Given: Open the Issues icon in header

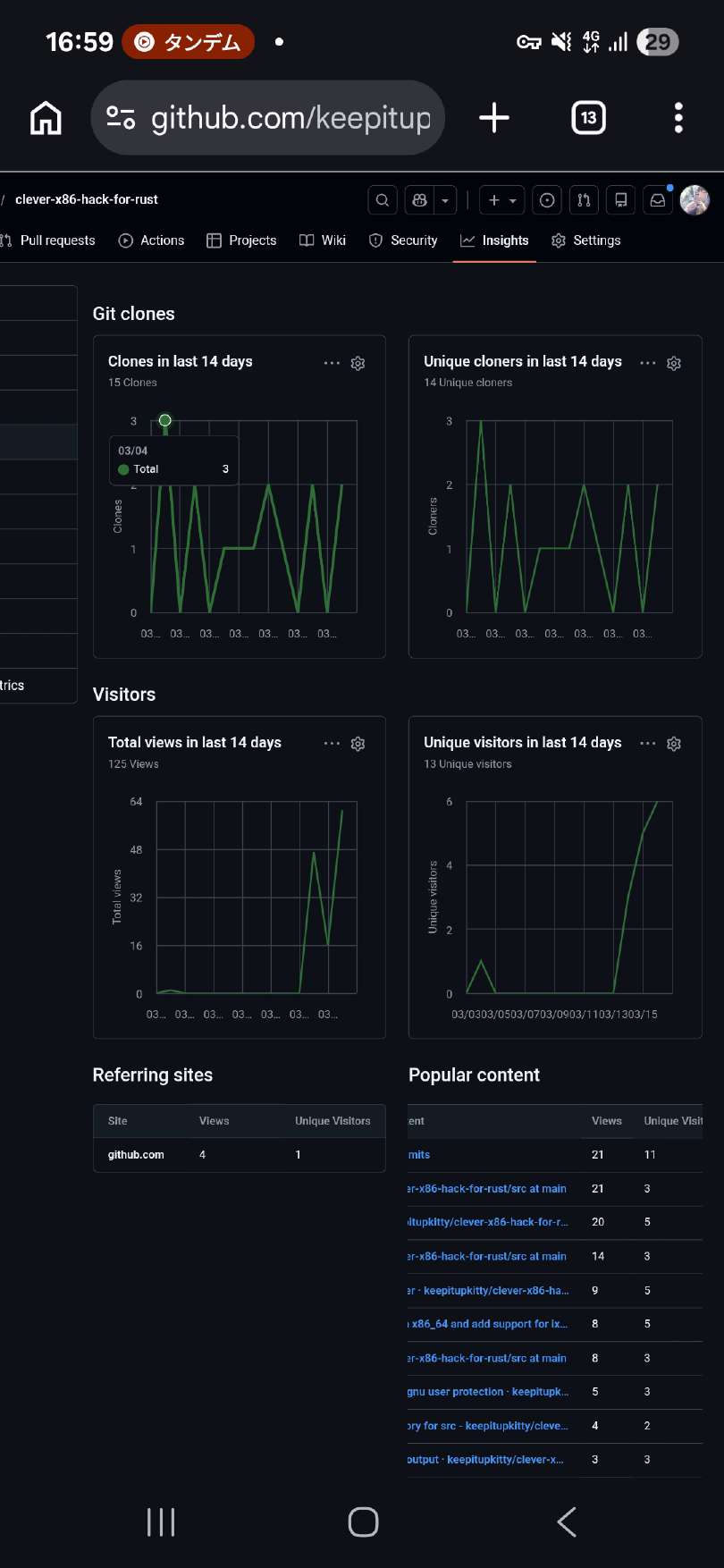Looking at the screenshot, I should pyautogui.click(x=547, y=200).
